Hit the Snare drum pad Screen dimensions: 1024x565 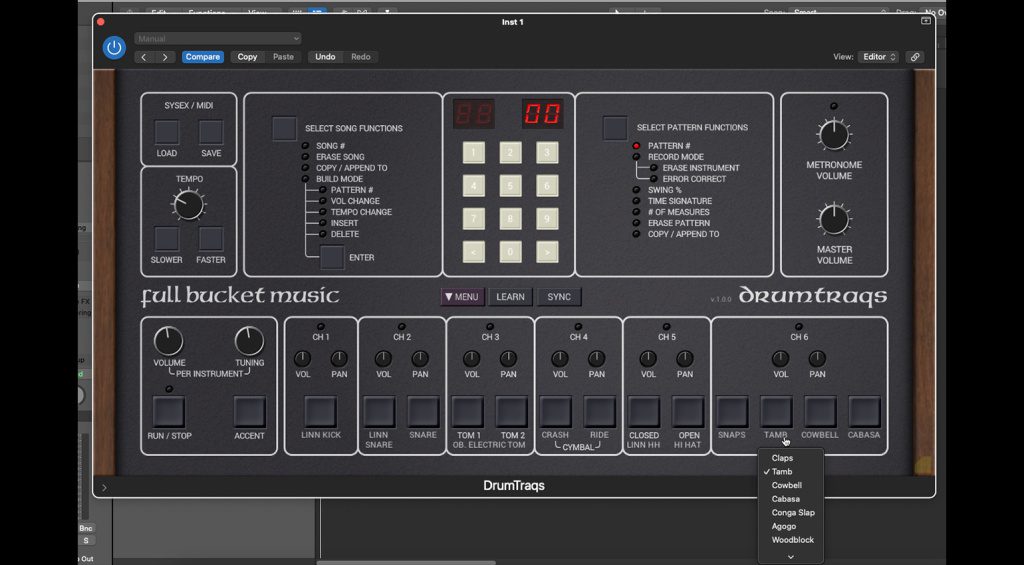(423, 412)
